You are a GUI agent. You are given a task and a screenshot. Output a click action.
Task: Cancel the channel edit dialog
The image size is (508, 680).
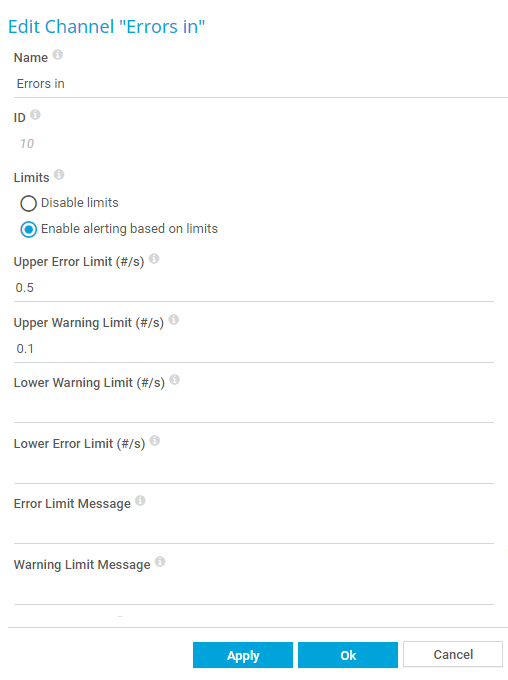453,654
